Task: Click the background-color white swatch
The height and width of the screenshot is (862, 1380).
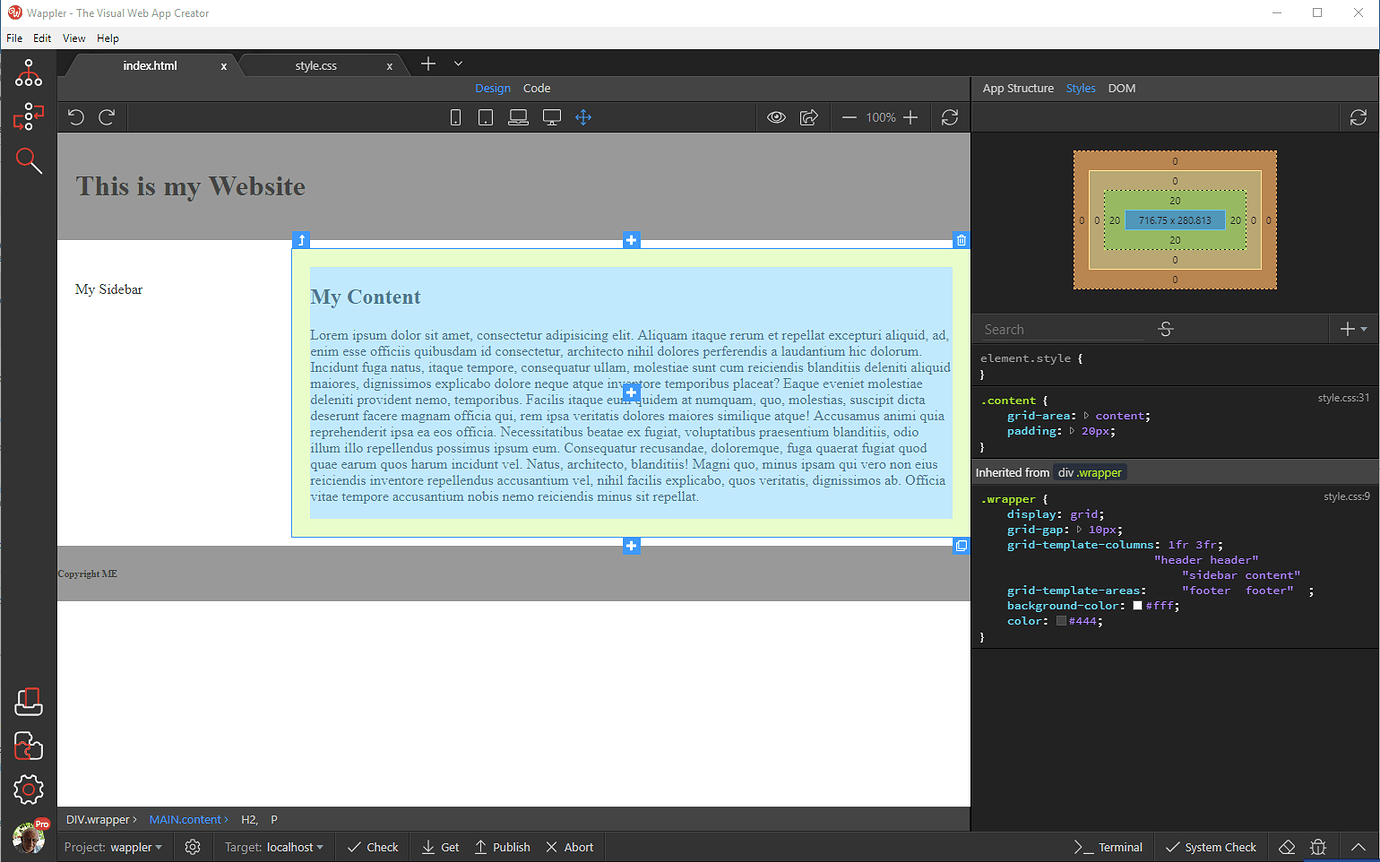Action: [x=1138, y=606]
